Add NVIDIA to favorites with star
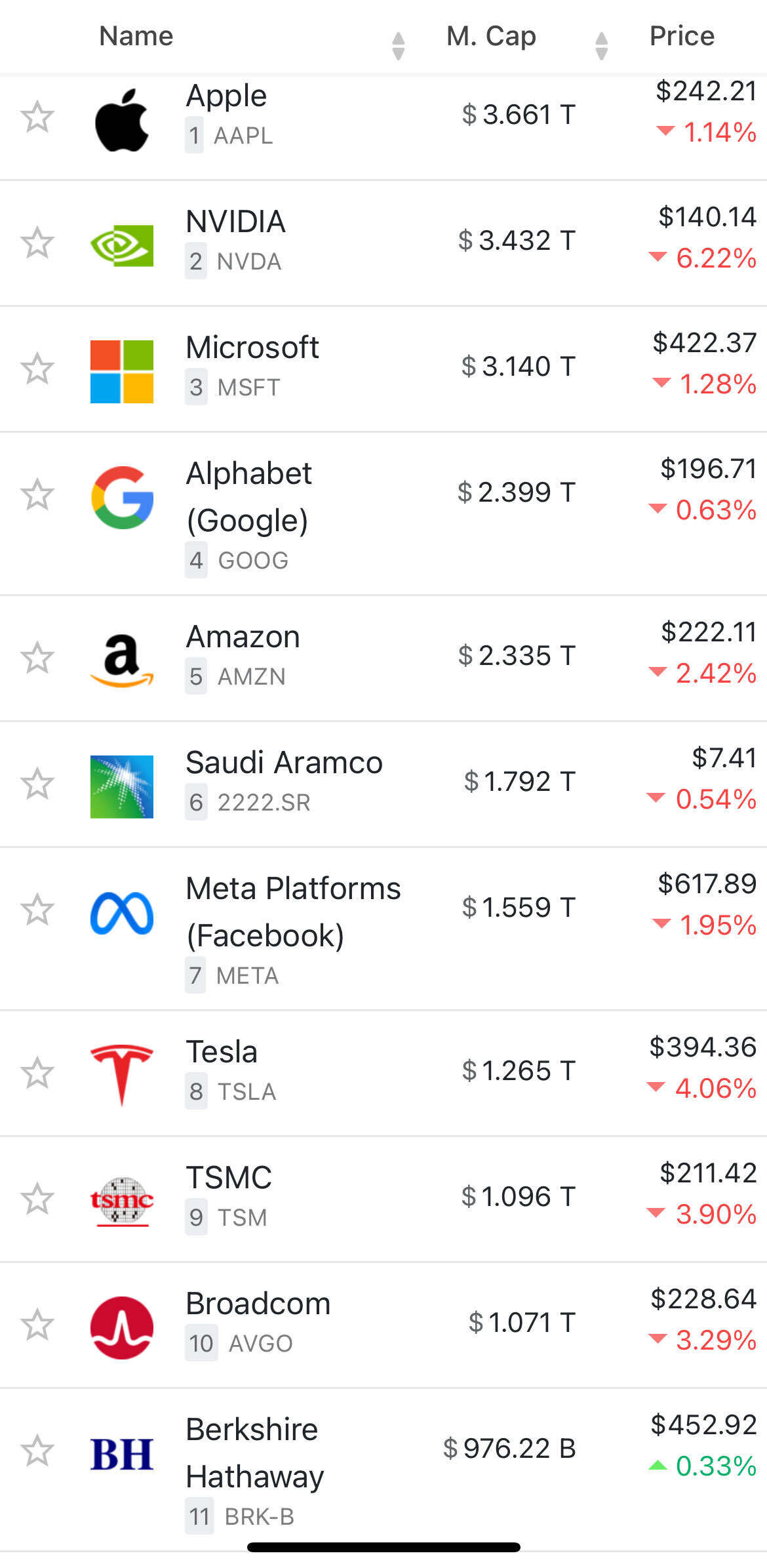Viewport: 767px width, 1568px height. tap(37, 243)
